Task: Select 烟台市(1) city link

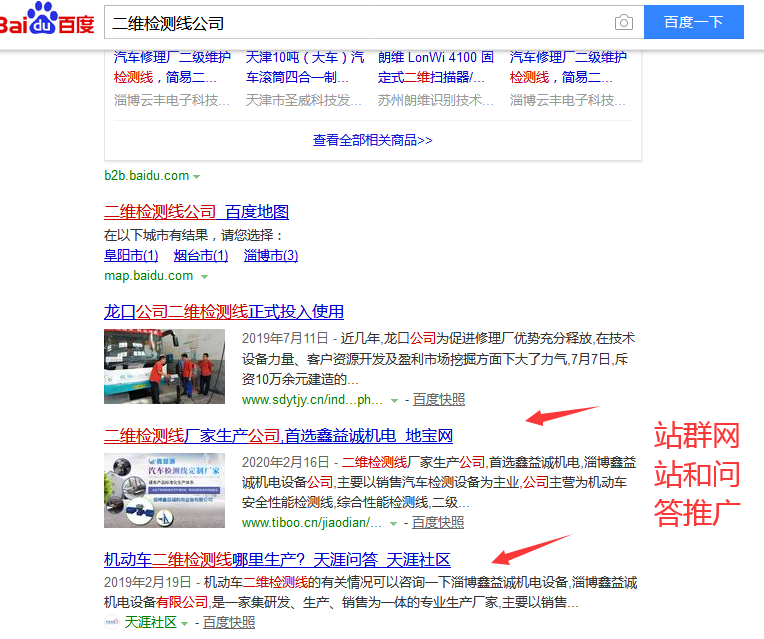Action: click(201, 255)
